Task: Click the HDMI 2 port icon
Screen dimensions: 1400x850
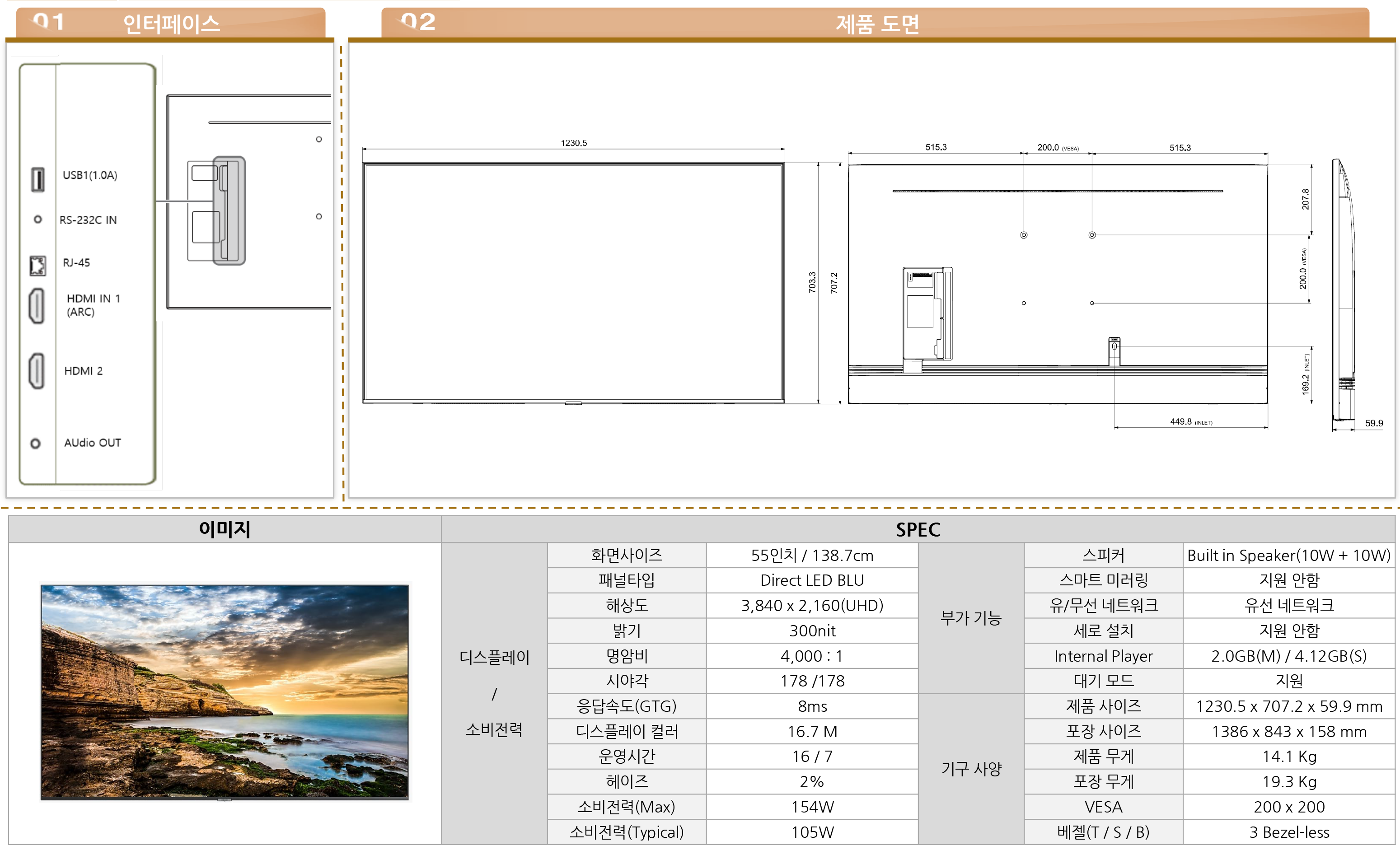Action: [36, 370]
